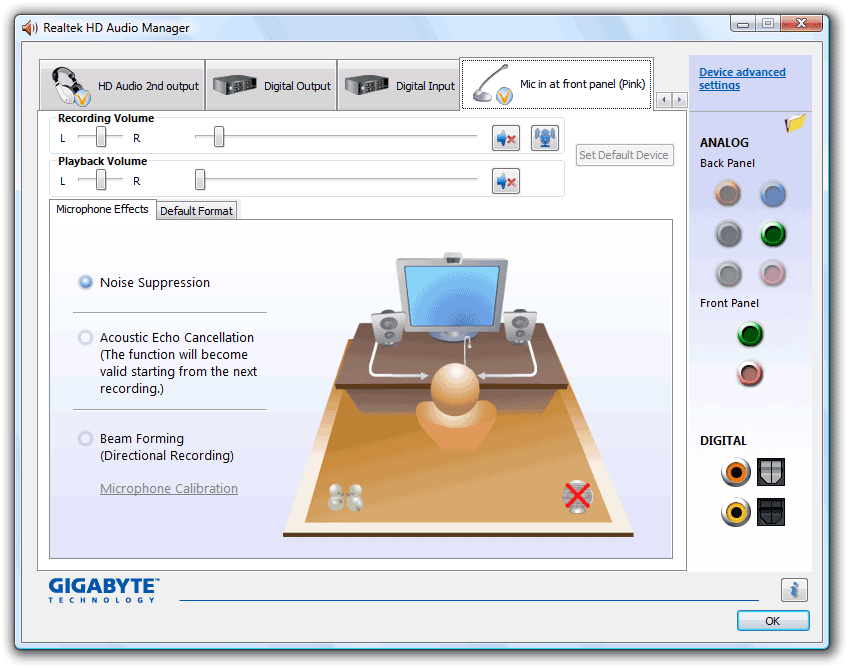The width and height of the screenshot is (848, 668).
Task: Click the pink back panel jack
Action: [772, 273]
